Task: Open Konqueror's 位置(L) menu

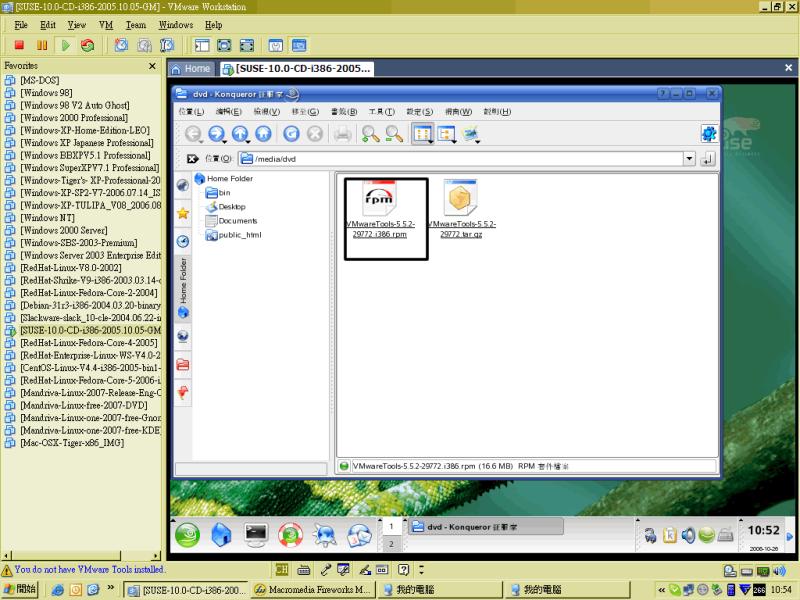Action: tap(191, 112)
